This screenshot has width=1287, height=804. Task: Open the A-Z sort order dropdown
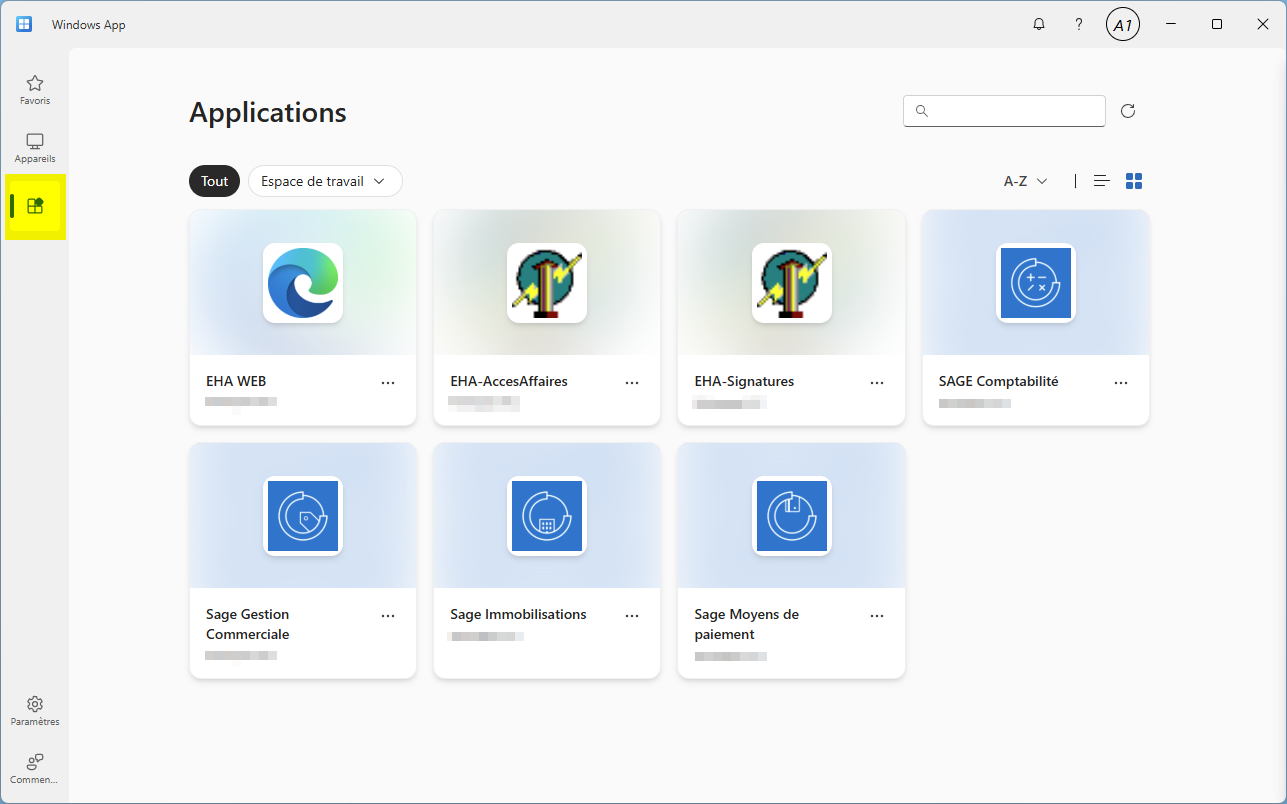[1026, 181]
